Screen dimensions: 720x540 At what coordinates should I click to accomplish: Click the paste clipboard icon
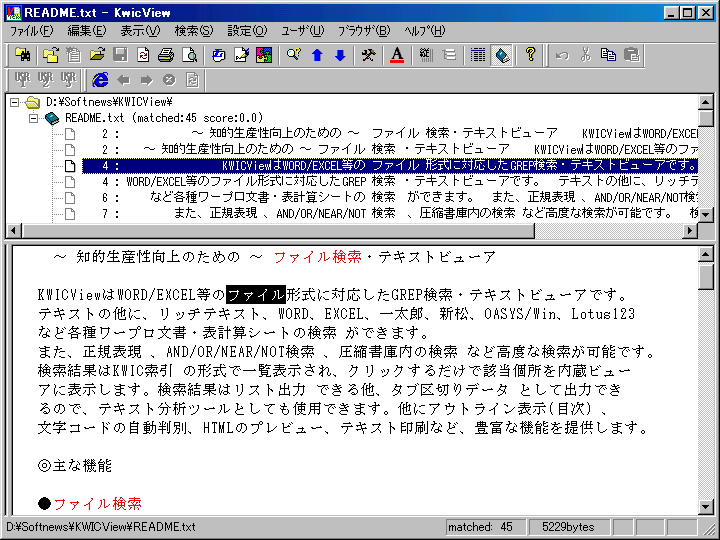(x=632, y=56)
